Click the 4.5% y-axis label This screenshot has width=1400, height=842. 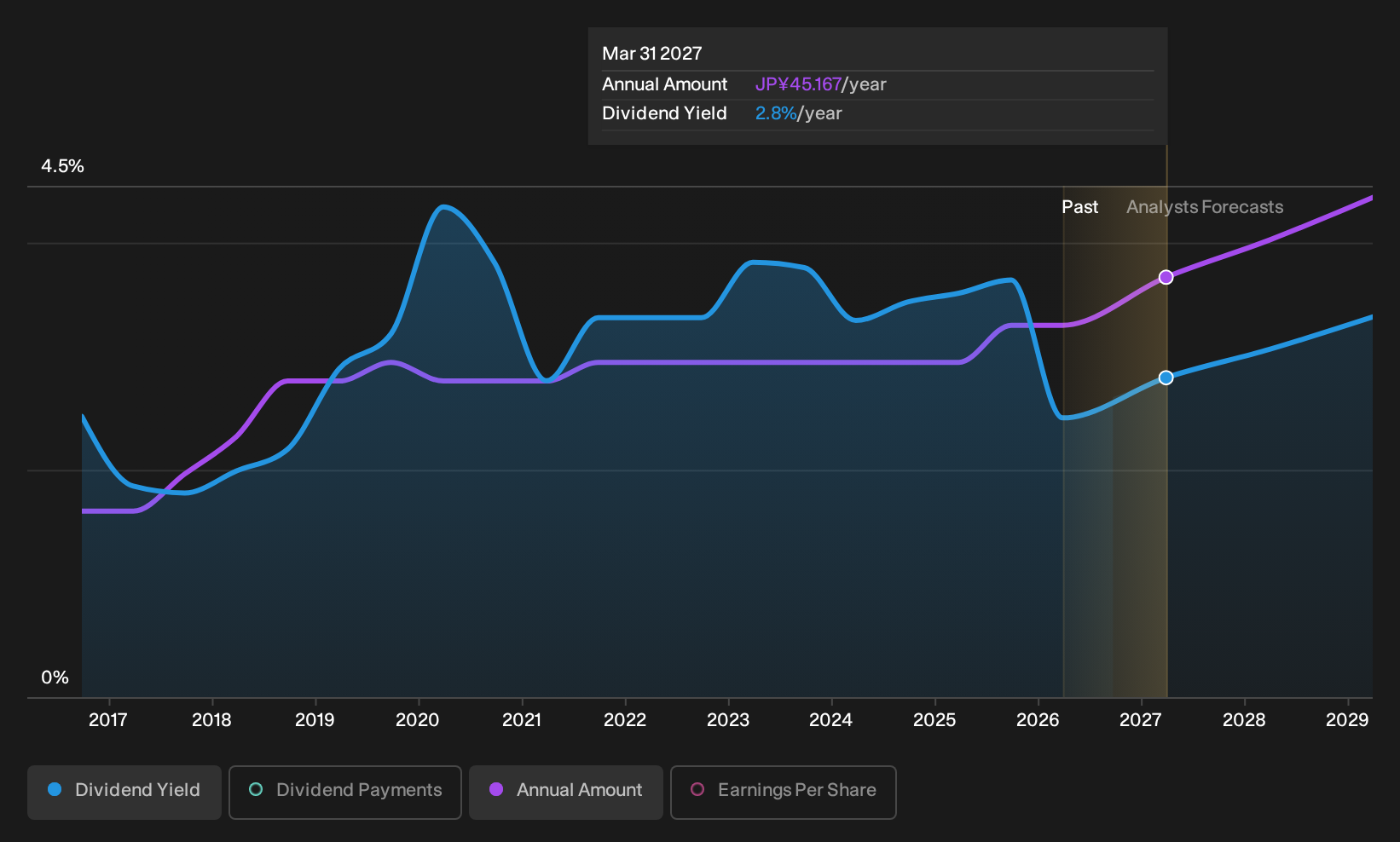[63, 166]
